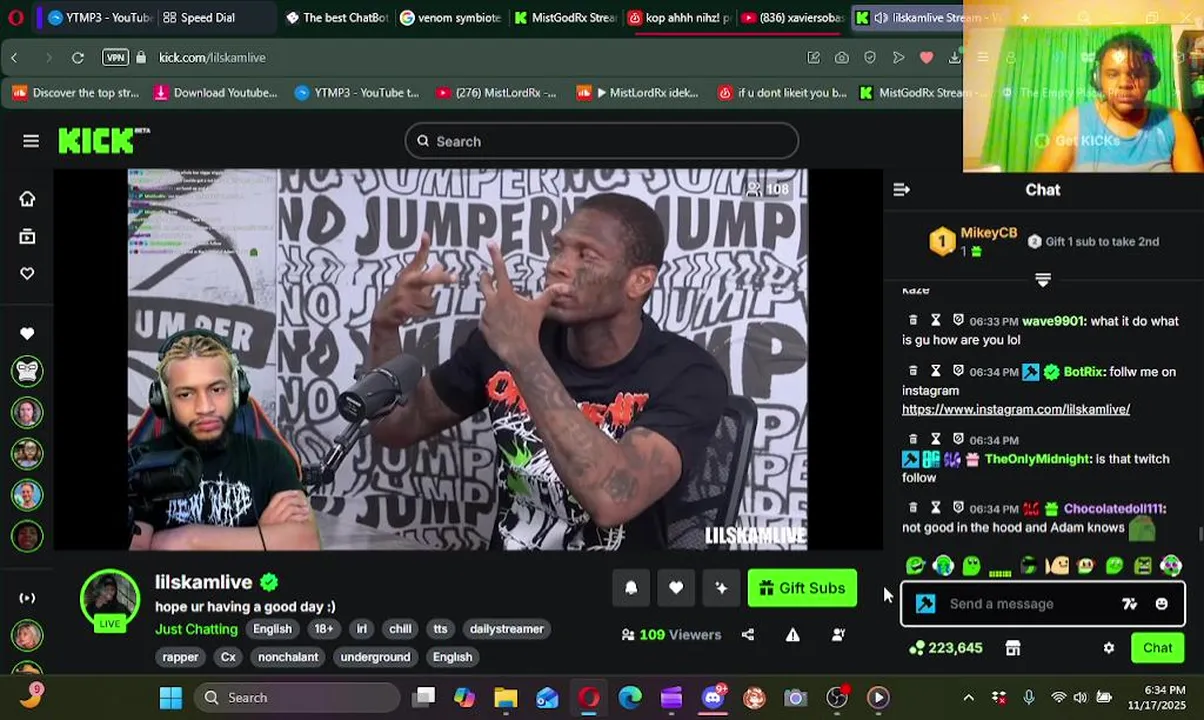Timeout wave9901 using hourglass icon
Image resolution: width=1204 pixels, height=720 pixels.
935,320
